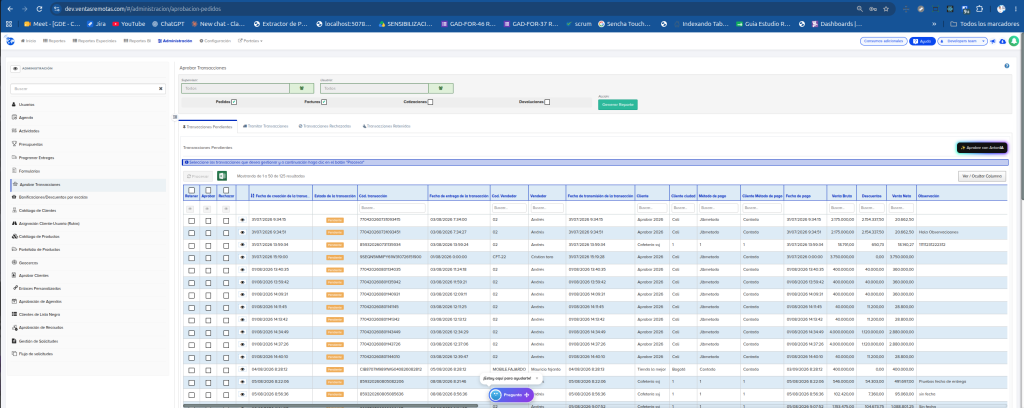
Task: Click the Cód. transacción filter field
Action: (392, 208)
